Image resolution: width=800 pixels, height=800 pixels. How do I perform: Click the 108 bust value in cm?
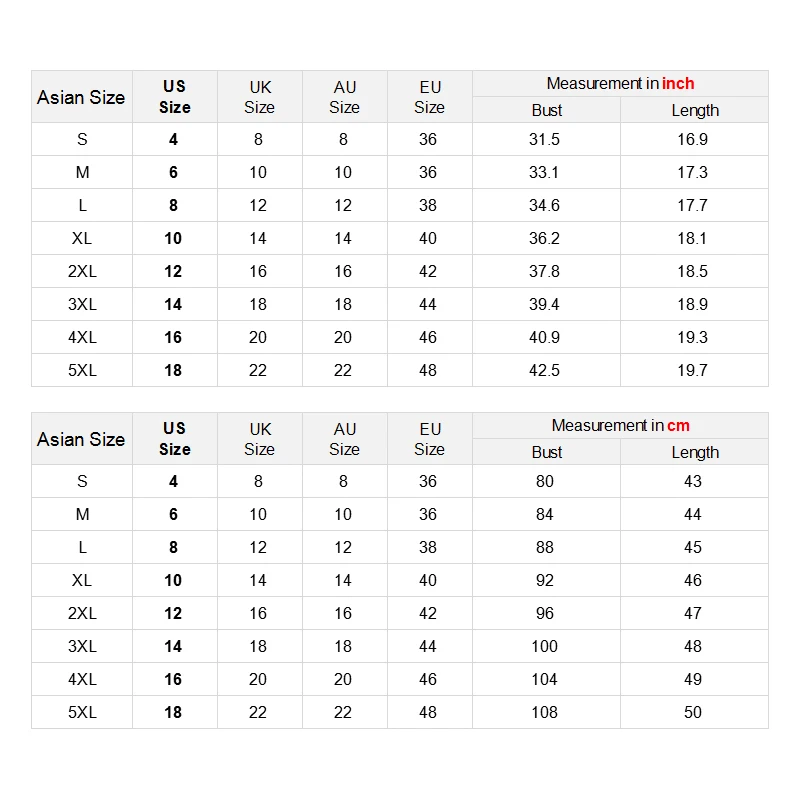coord(544,712)
